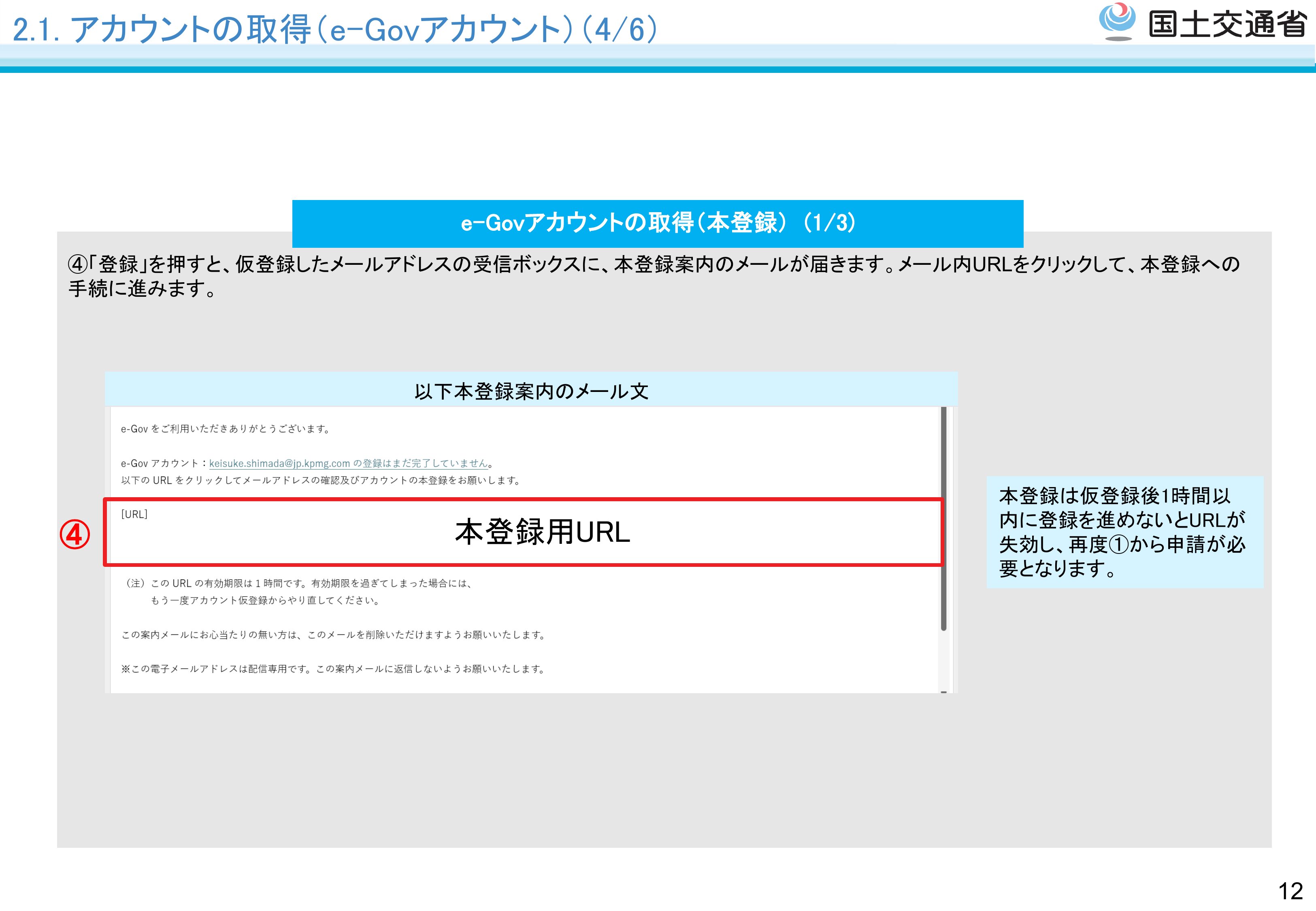Click the page number 12
1316x911 pixels.
1290,891
